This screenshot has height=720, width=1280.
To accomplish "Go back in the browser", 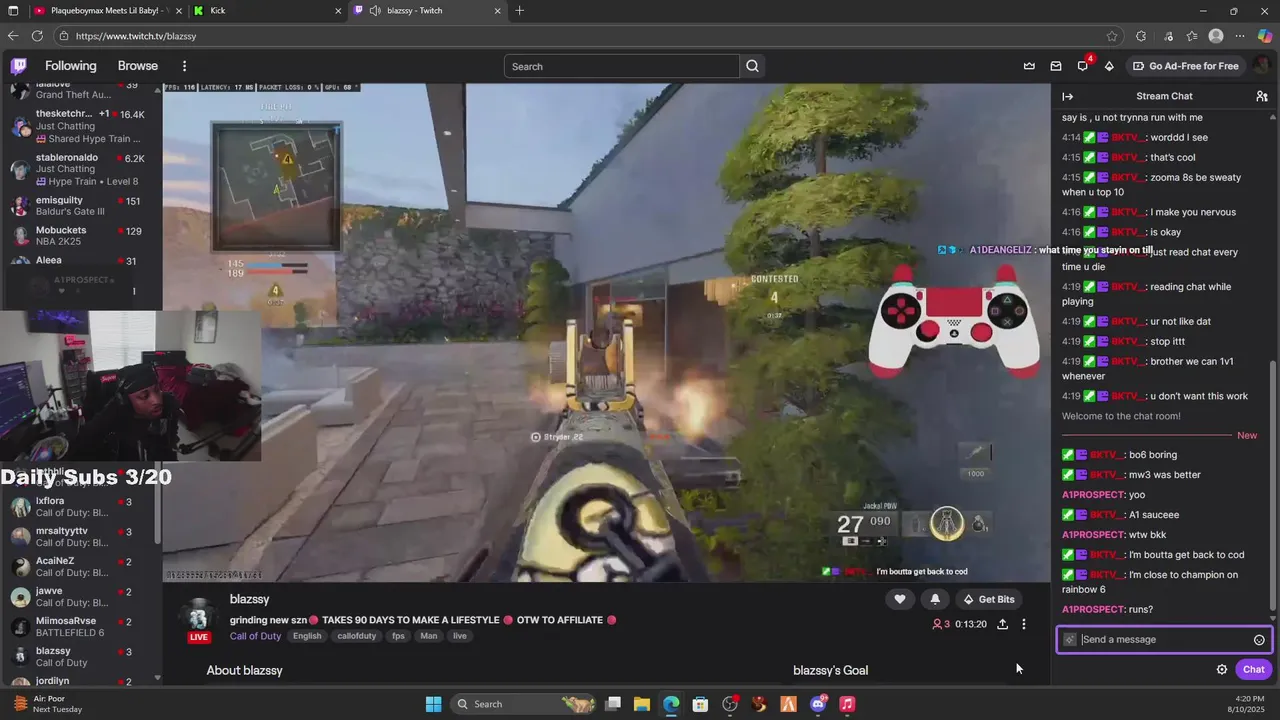I will pos(13,36).
